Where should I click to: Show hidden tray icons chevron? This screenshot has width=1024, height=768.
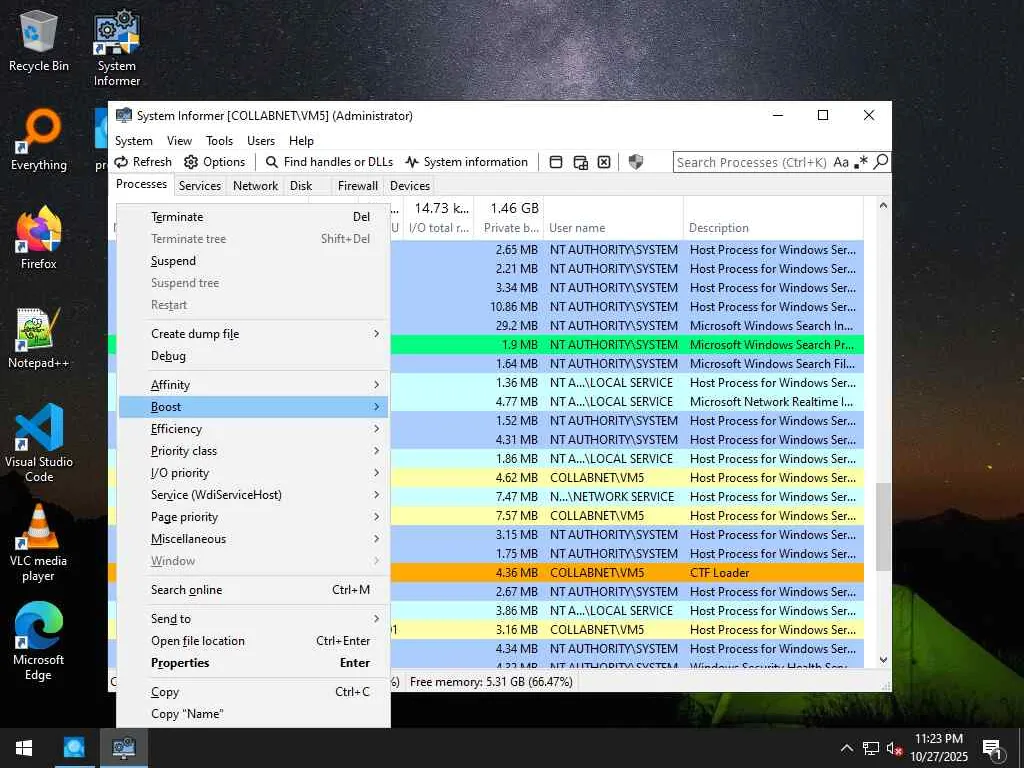[846, 748]
